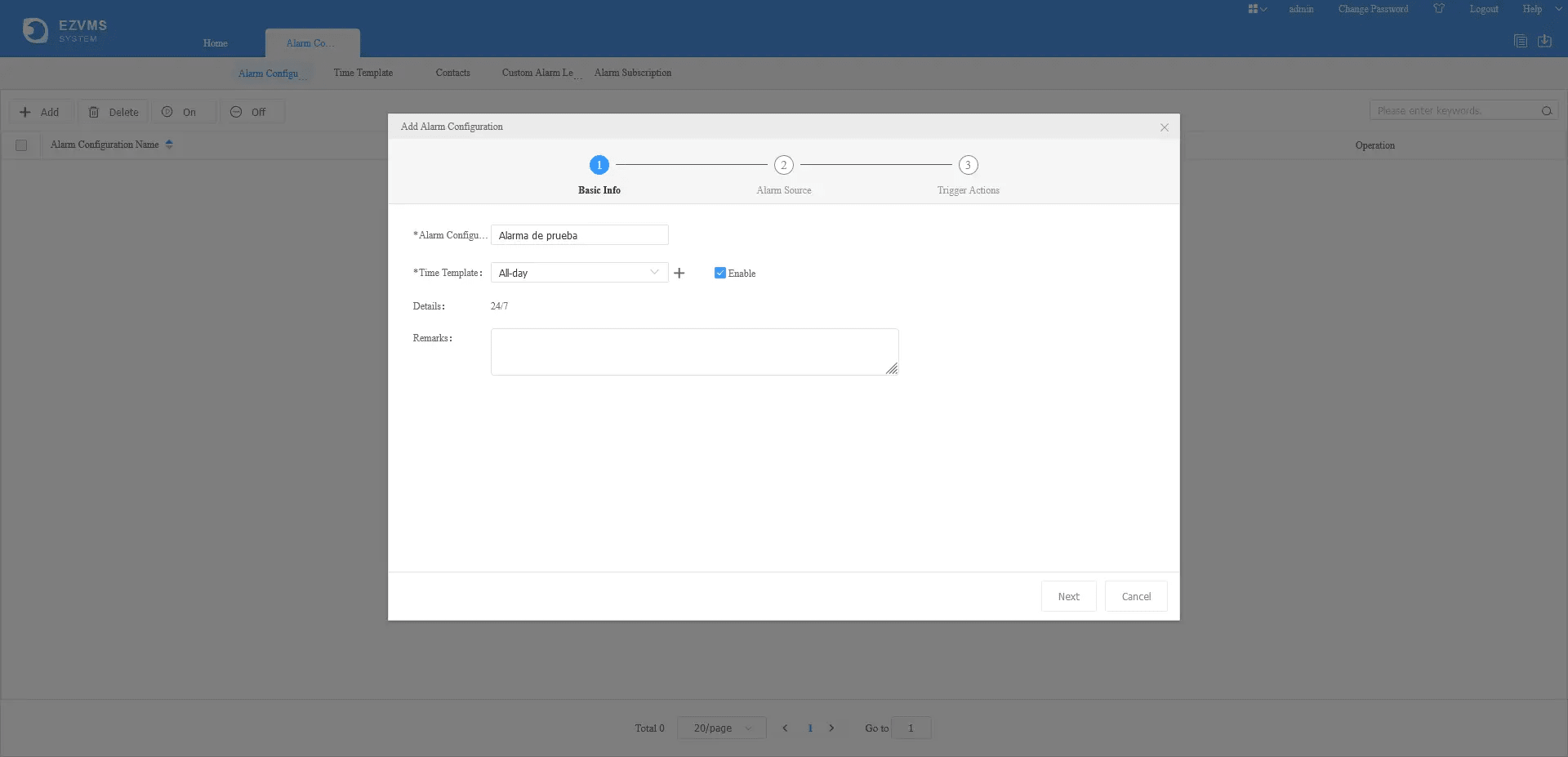
Task: Click the Next button
Action: coord(1068,596)
